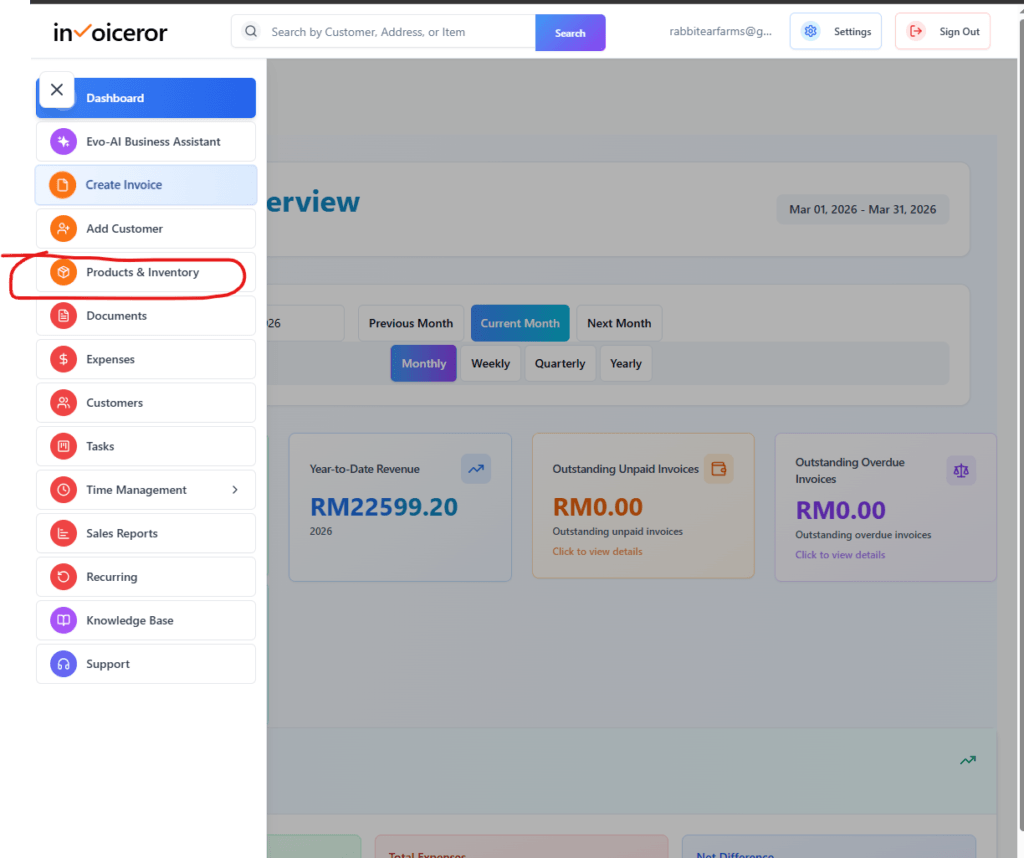
Task: Enable the Quarterly reporting period
Action: pyautogui.click(x=560, y=363)
